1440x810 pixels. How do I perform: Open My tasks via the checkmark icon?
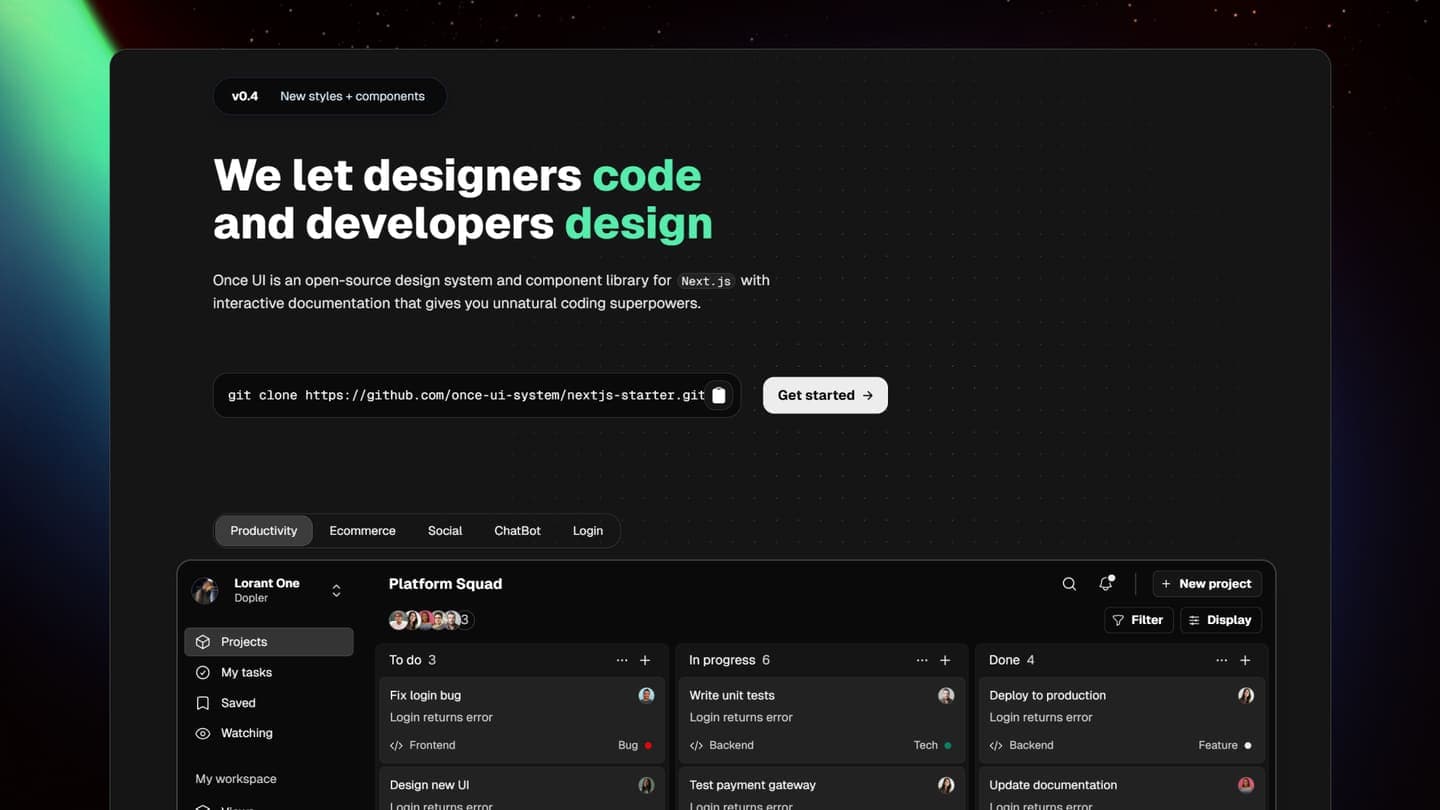tap(203, 672)
